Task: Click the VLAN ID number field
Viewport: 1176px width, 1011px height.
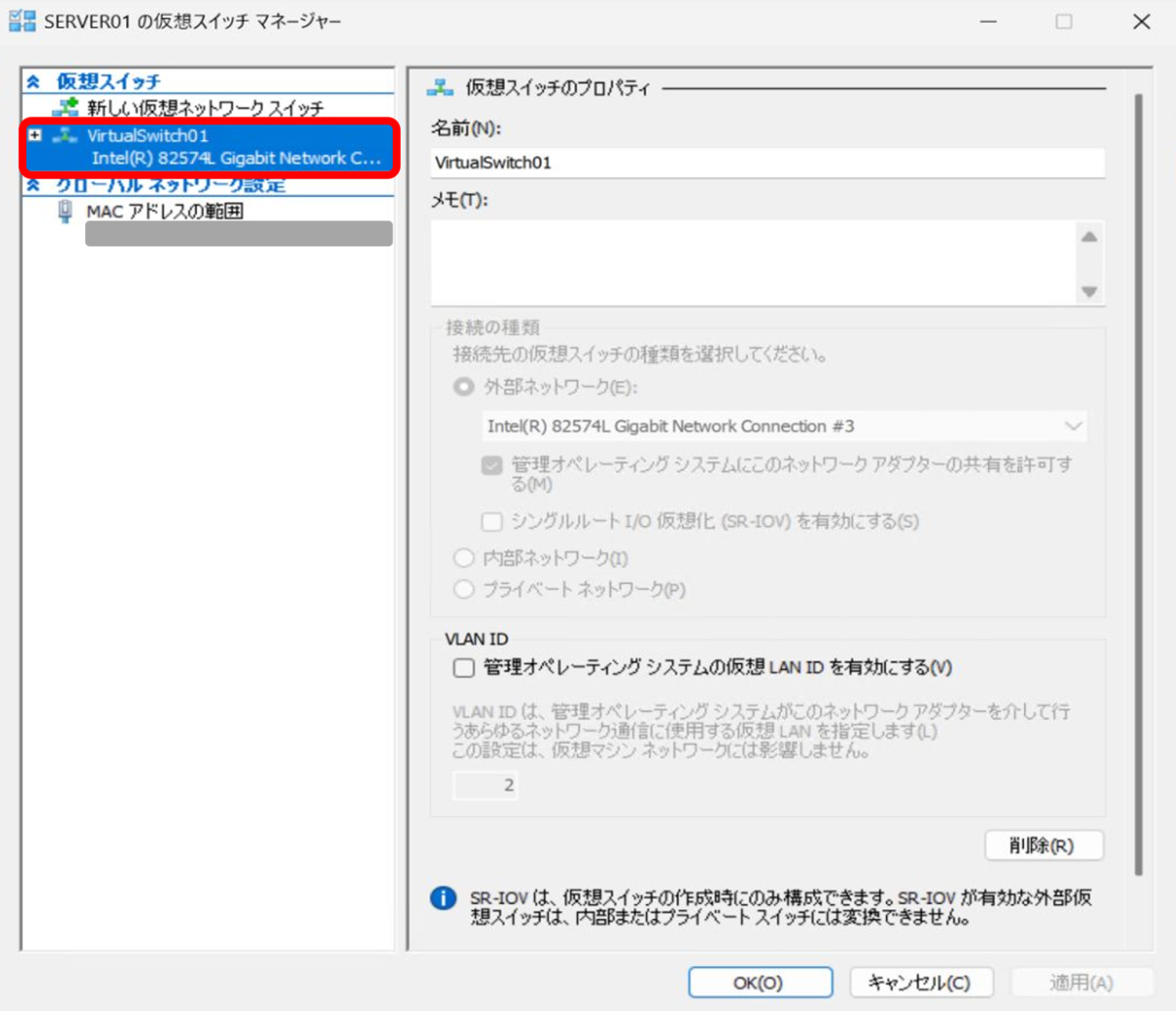Action: [x=485, y=785]
